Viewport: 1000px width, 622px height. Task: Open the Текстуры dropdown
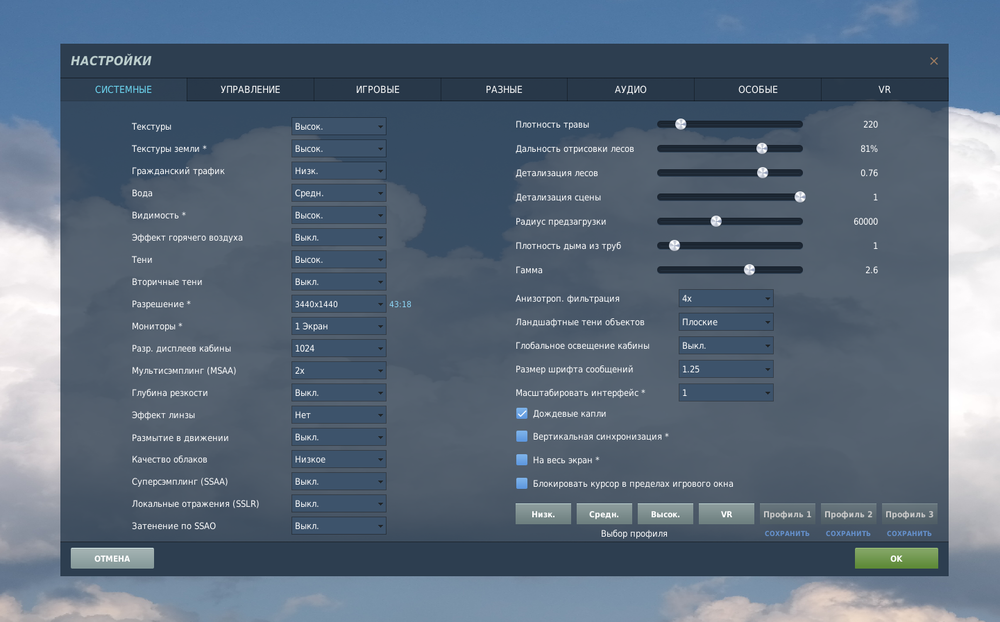[x=339, y=126]
